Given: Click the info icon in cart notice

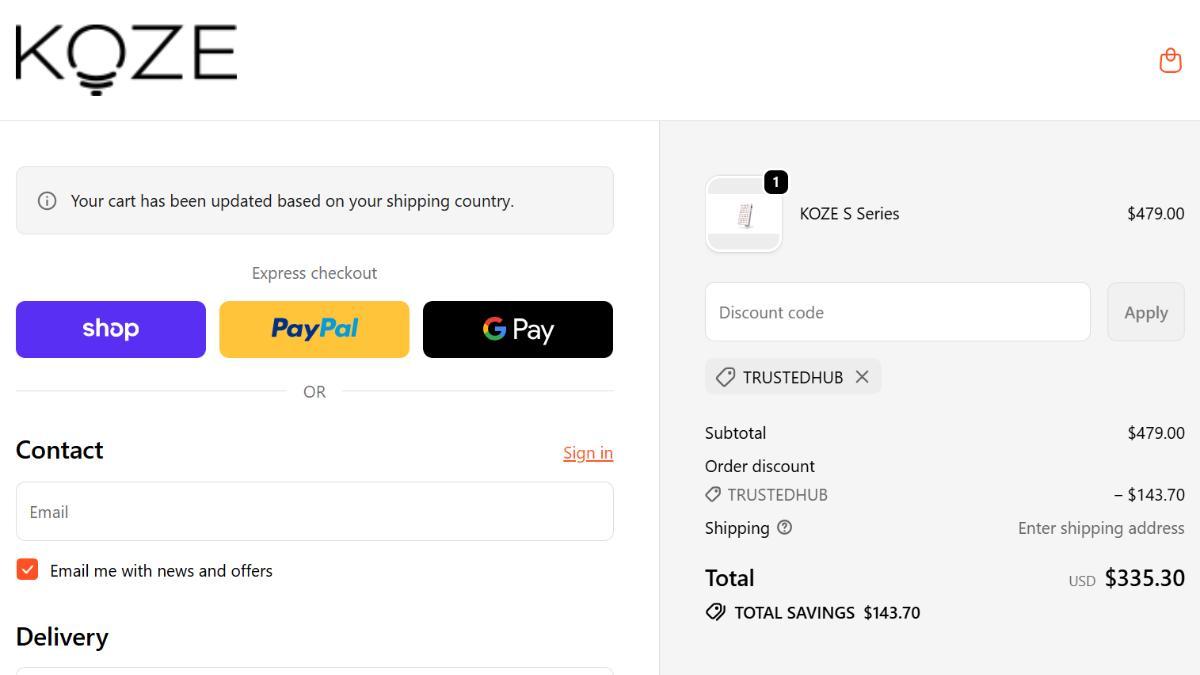Looking at the screenshot, I should [47, 201].
